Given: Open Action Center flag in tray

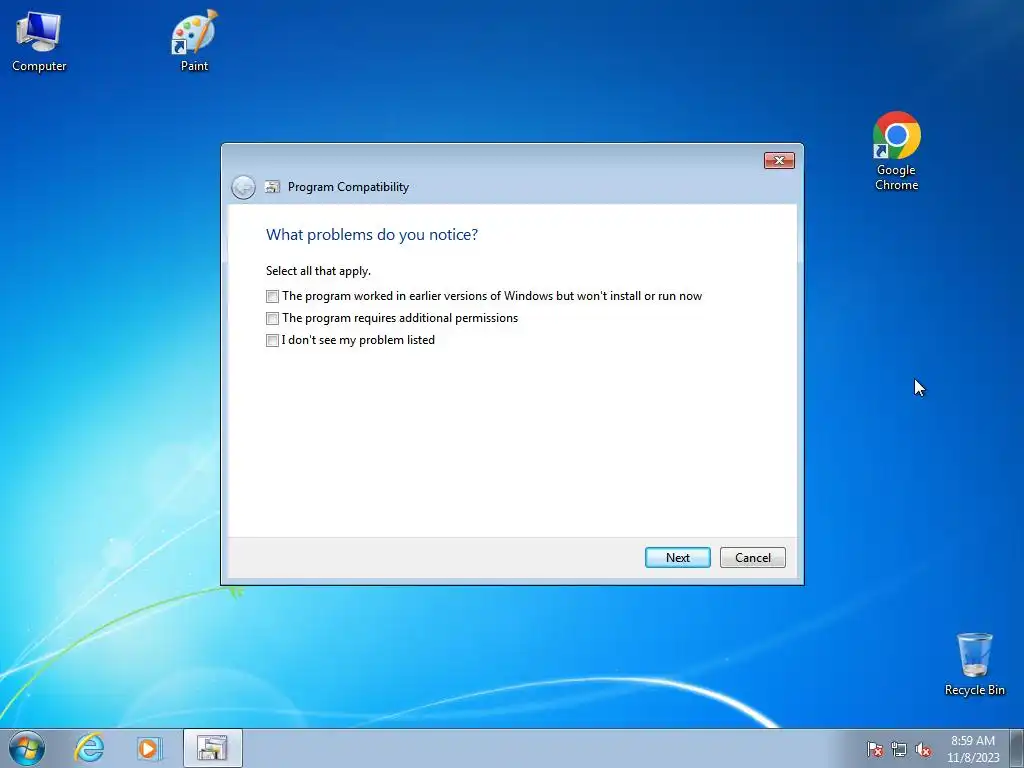Looking at the screenshot, I should click(x=874, y=749).
